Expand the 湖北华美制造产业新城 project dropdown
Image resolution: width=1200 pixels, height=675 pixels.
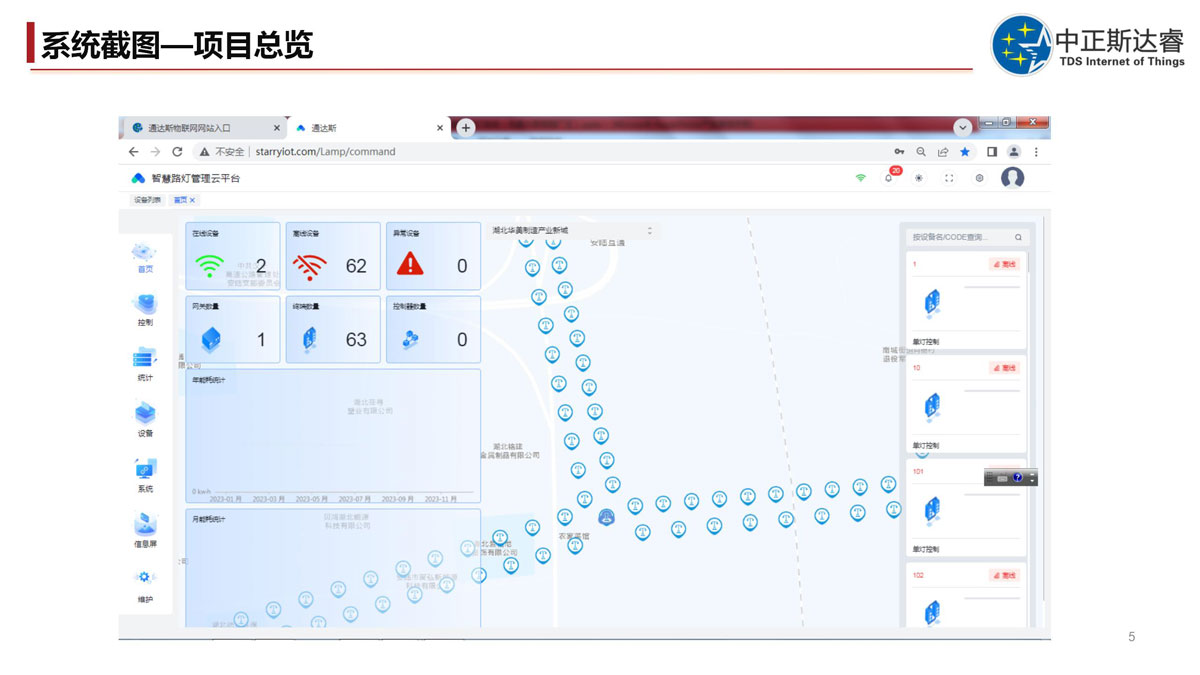click(572, 230)
